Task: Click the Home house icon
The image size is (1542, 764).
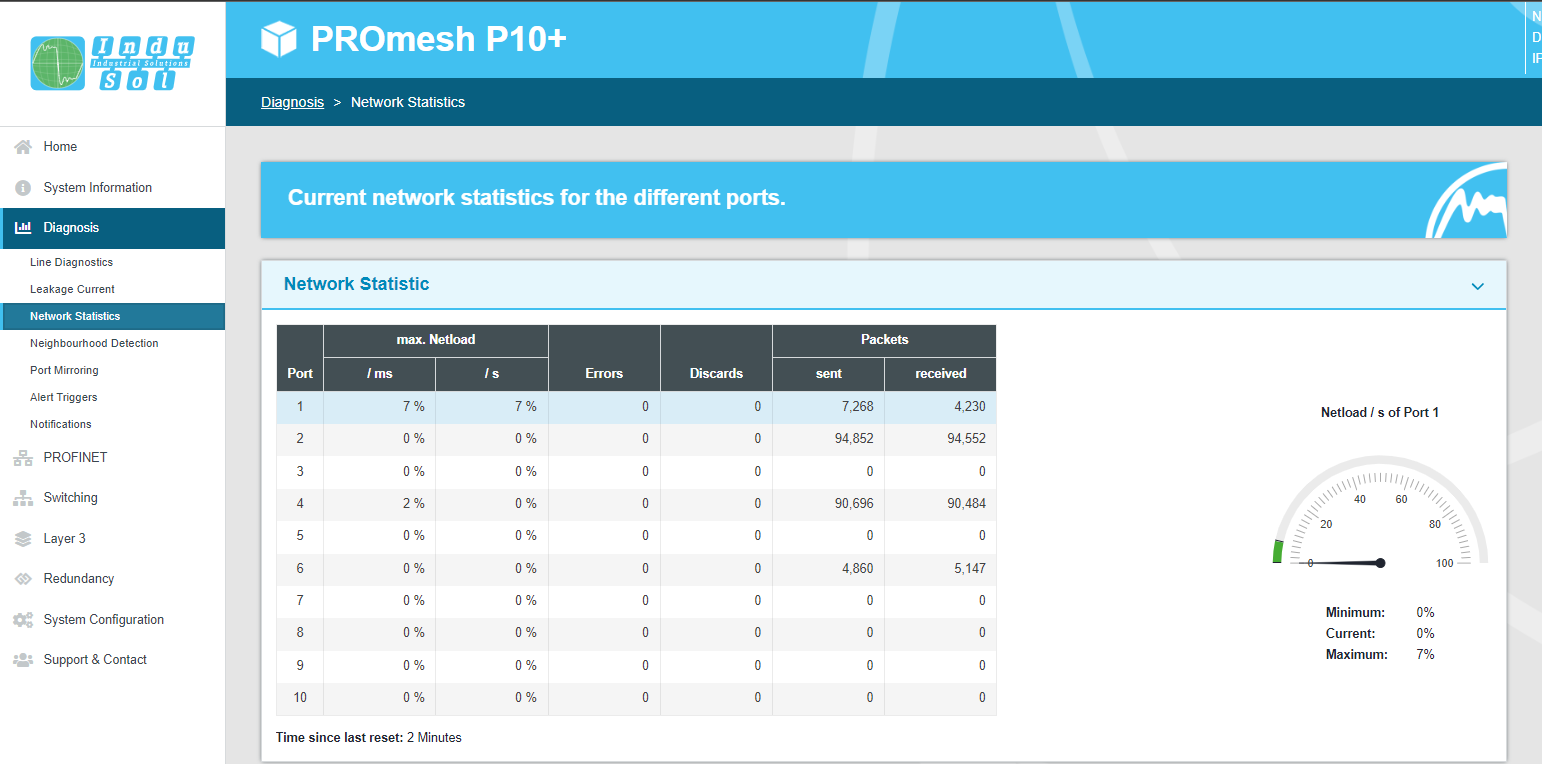Action: pos(23,147)
